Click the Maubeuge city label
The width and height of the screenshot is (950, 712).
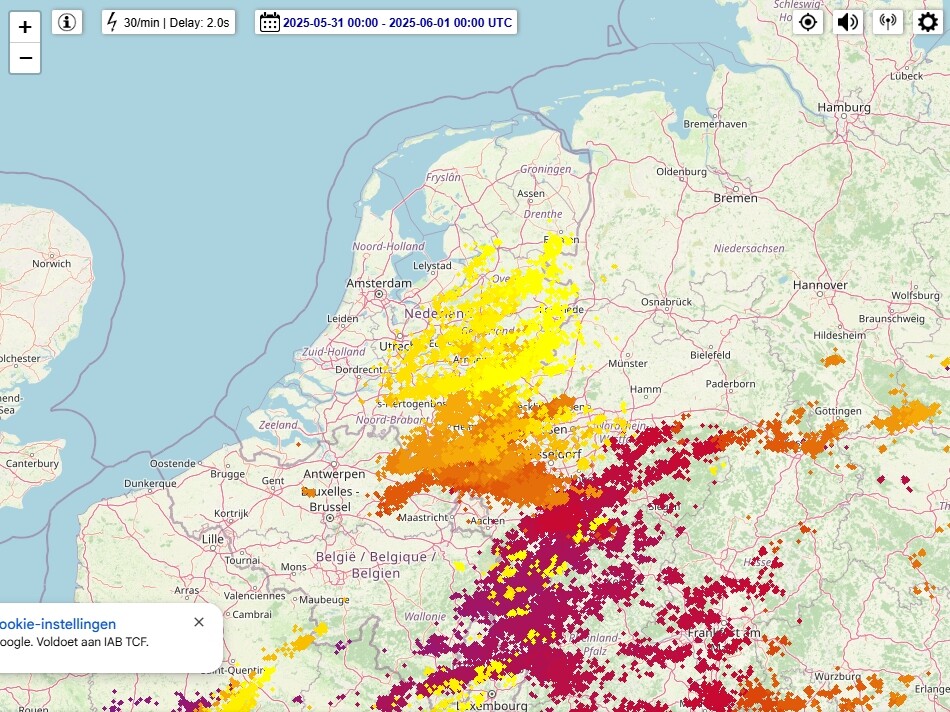pyautogui.click(x=324, y=601)
